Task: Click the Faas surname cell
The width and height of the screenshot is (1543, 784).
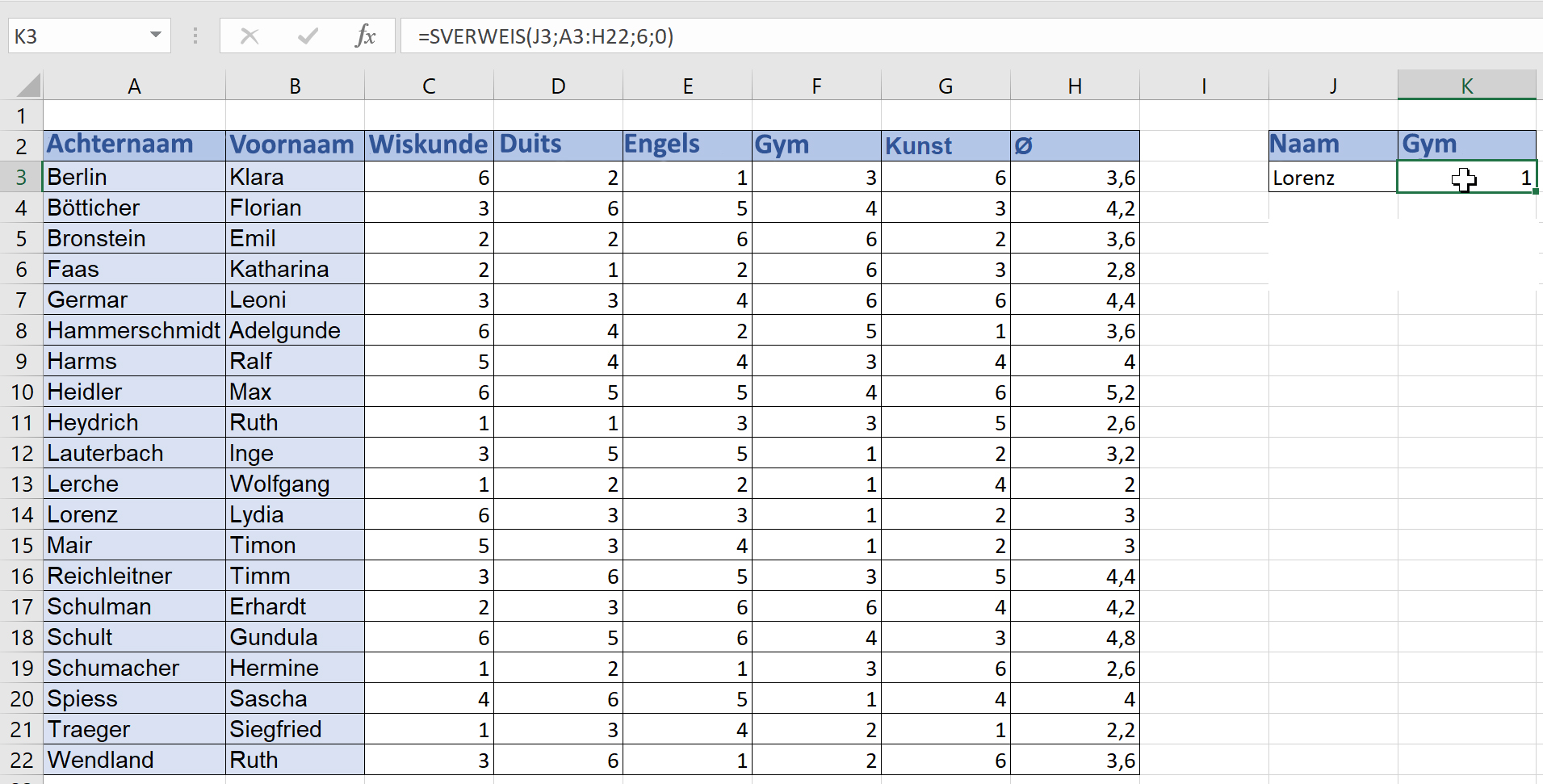Action: click(x=134, y=269)
